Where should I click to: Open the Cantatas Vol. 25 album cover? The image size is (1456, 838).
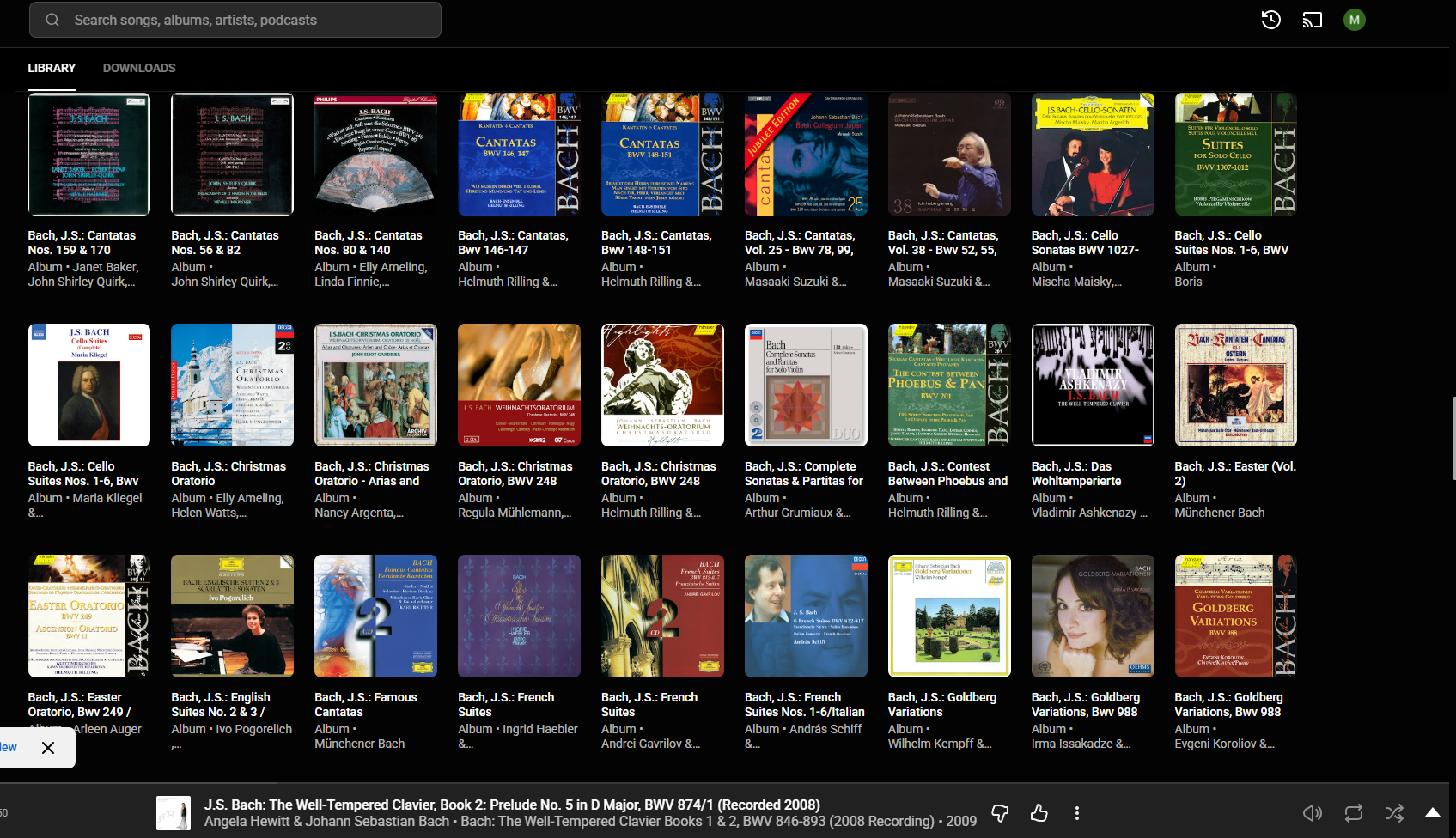(806, 154)
